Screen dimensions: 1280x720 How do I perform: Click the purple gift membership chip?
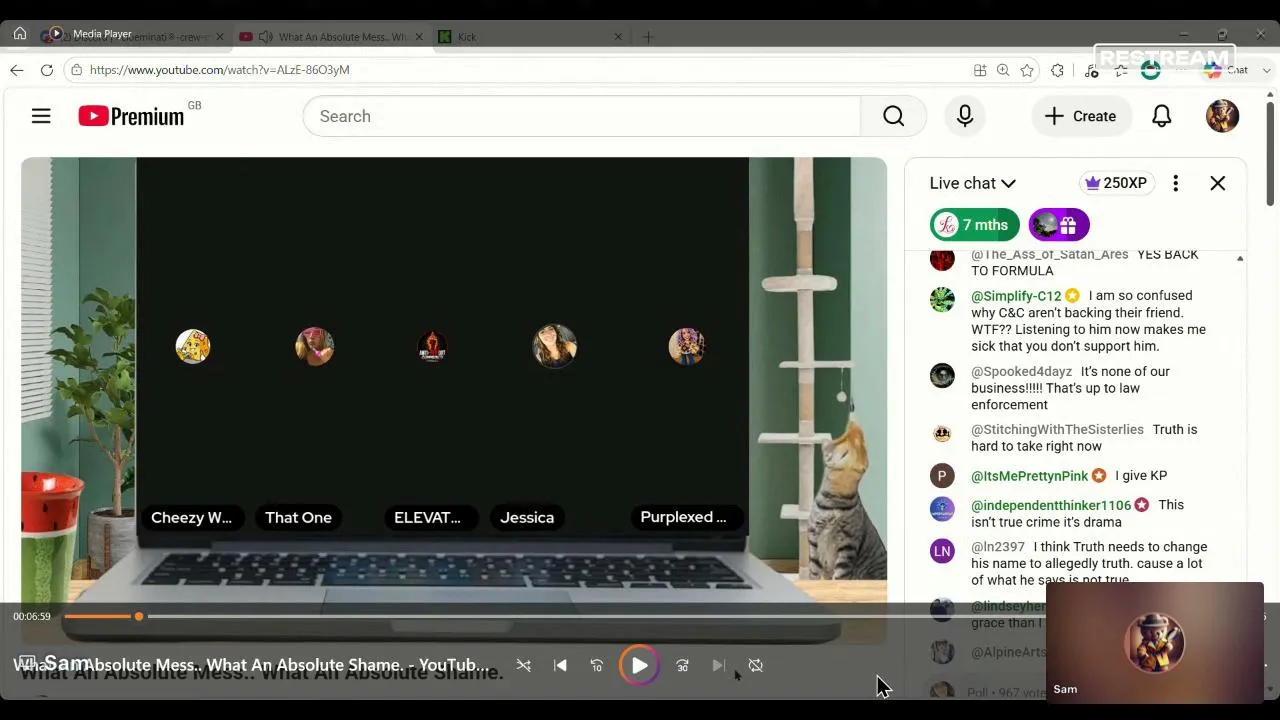pos(1059,225)
